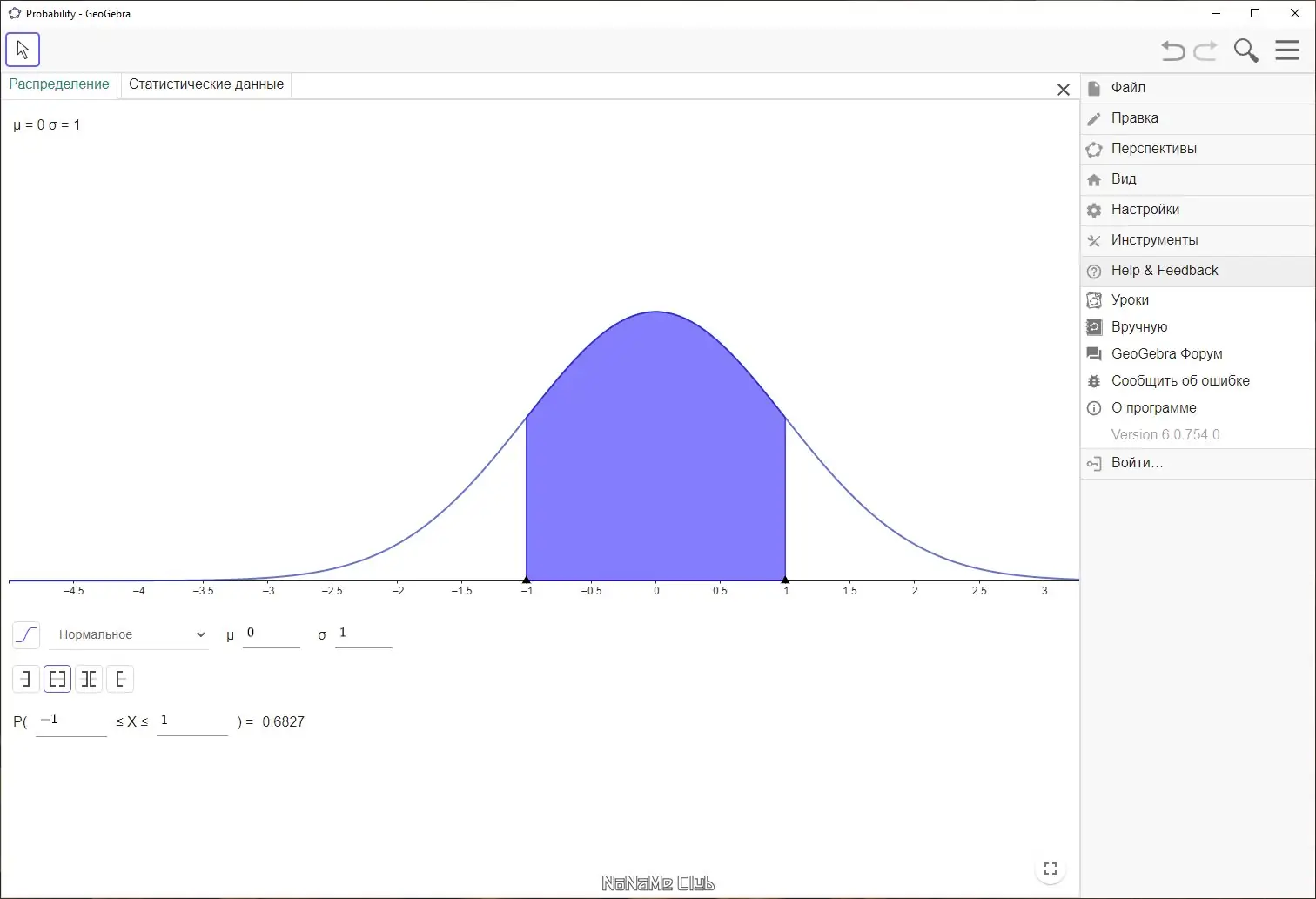This screenshot has height=899, width=1316.
Task: Click the probability result 0.6827
Action: (x=284, y=722)
